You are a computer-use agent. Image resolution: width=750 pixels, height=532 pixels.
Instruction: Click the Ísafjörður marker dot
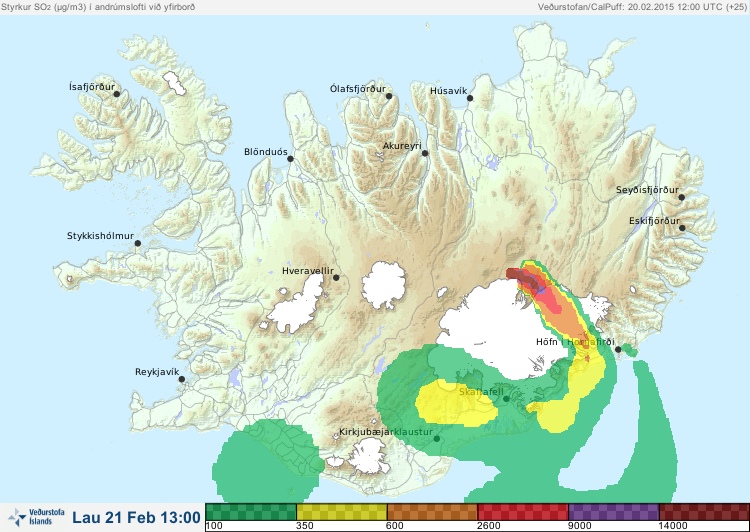[116, 94]
